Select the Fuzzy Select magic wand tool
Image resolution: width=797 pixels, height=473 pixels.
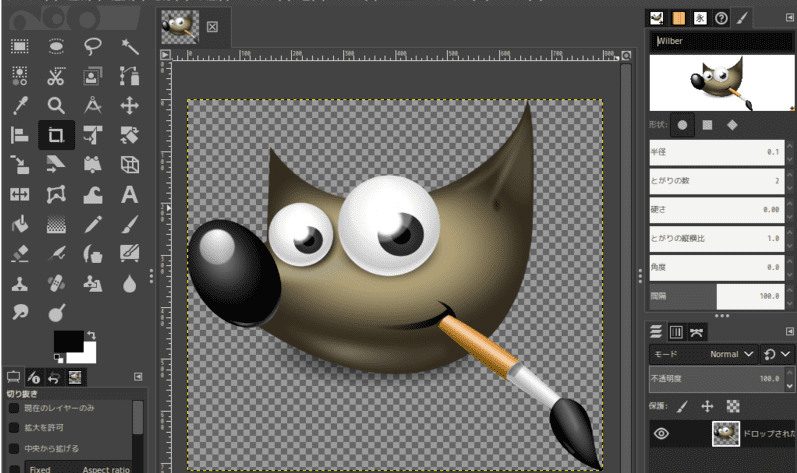tap(130, 47)
